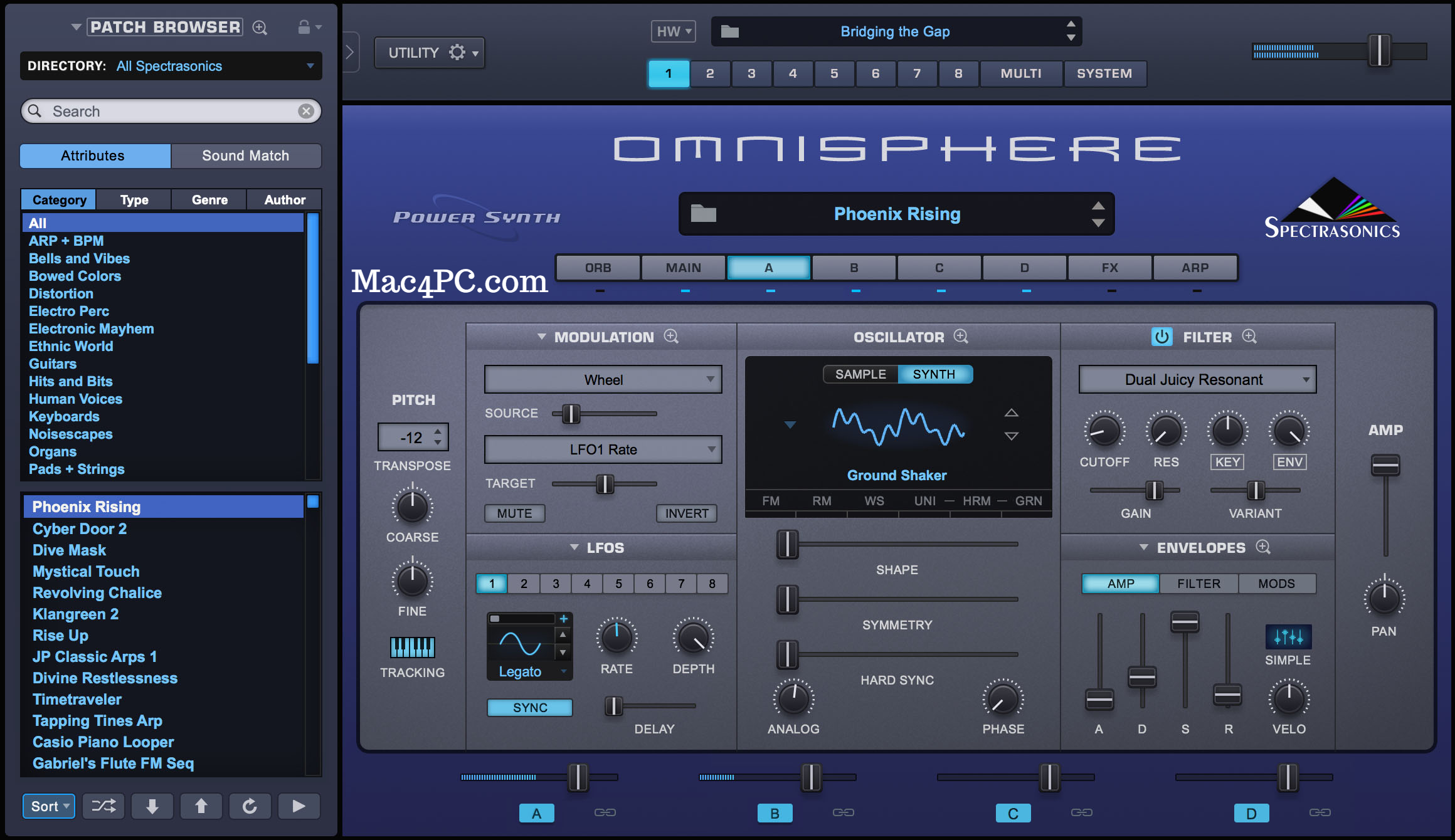The width and height of the screenshot is (1455, 840).
Task: Click the AMP level fader
Action: point(1385,507)
